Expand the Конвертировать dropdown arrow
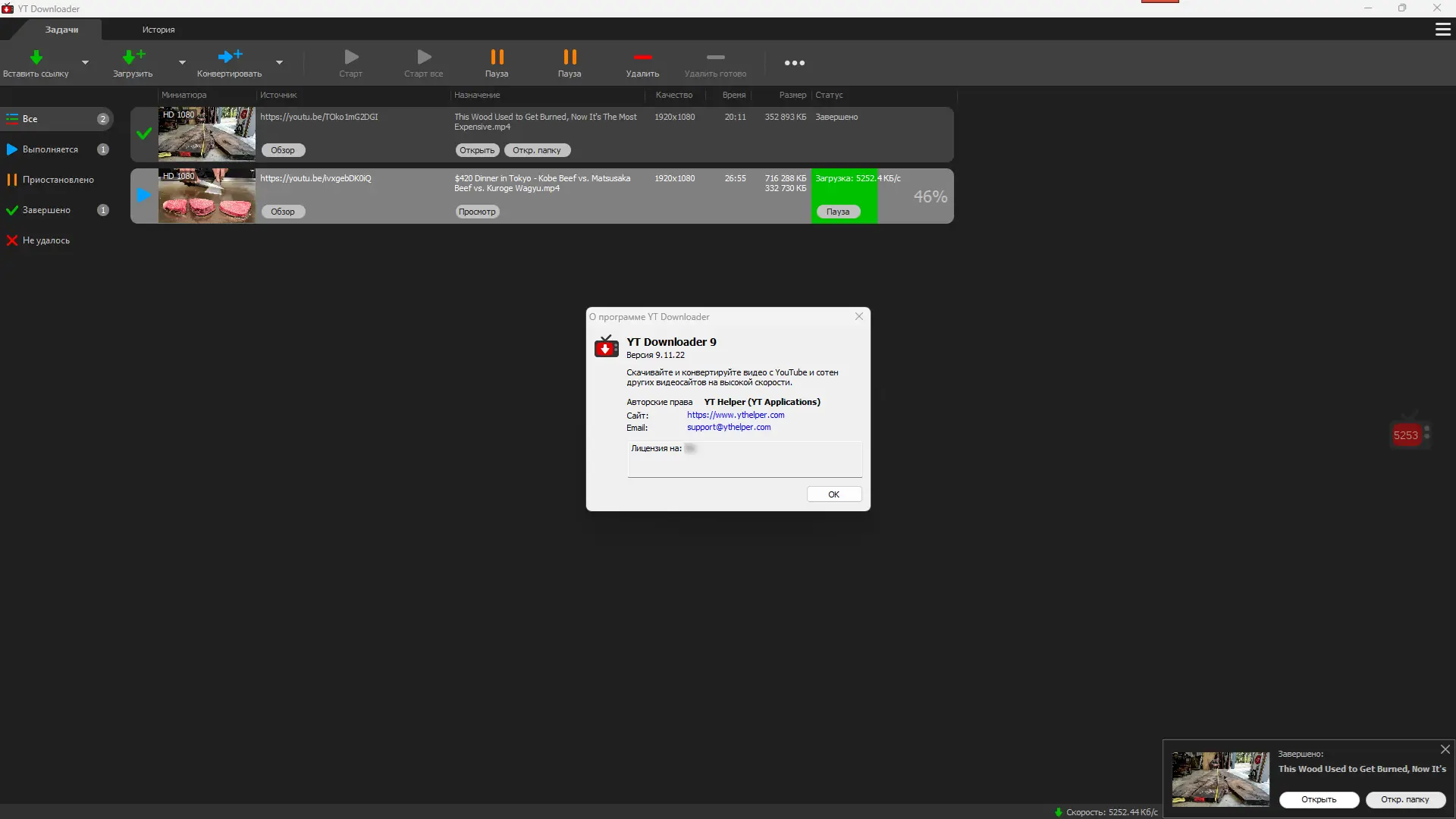 tap(279, 63)
